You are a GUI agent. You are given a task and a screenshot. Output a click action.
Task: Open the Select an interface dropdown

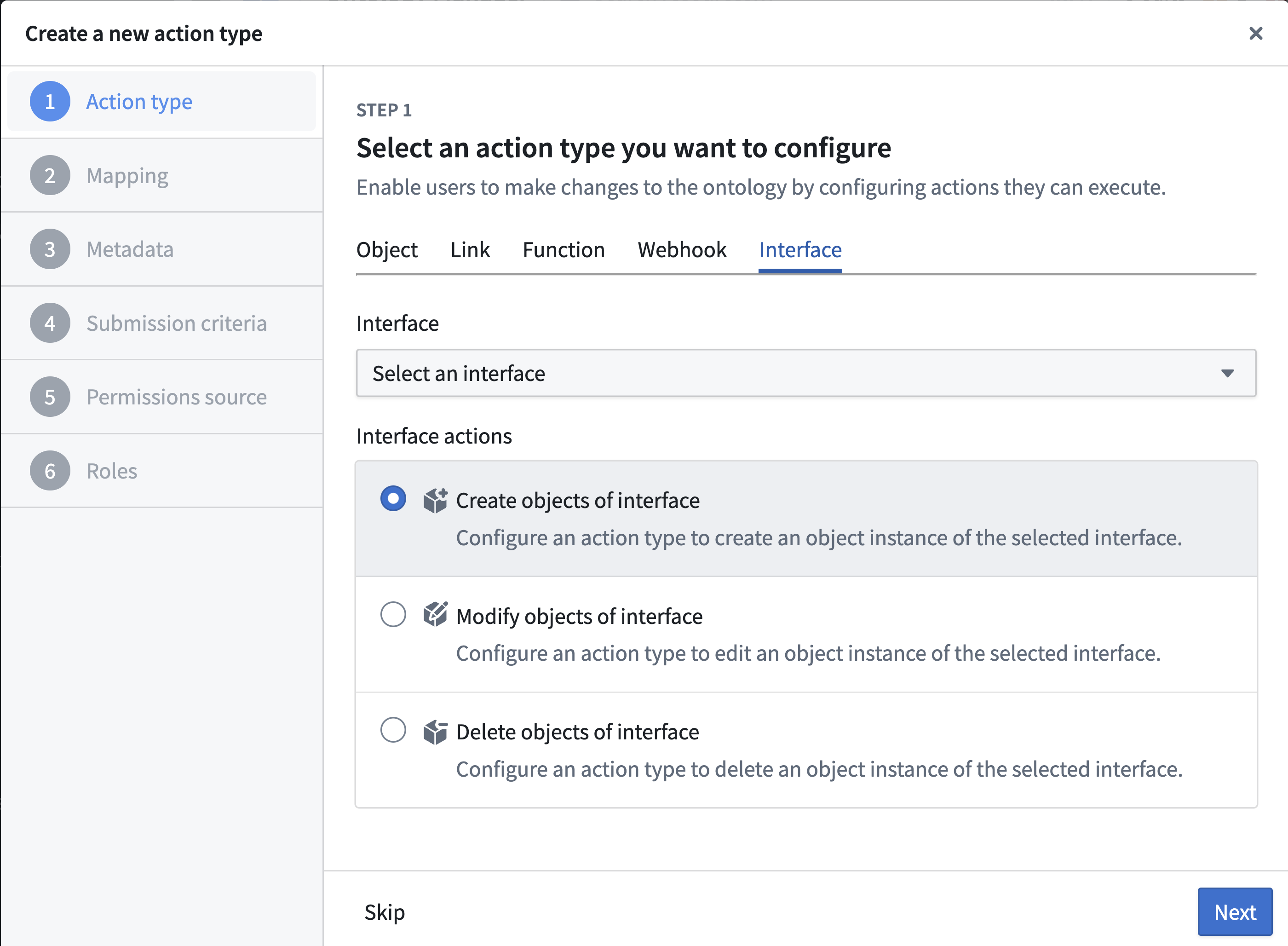806,373
